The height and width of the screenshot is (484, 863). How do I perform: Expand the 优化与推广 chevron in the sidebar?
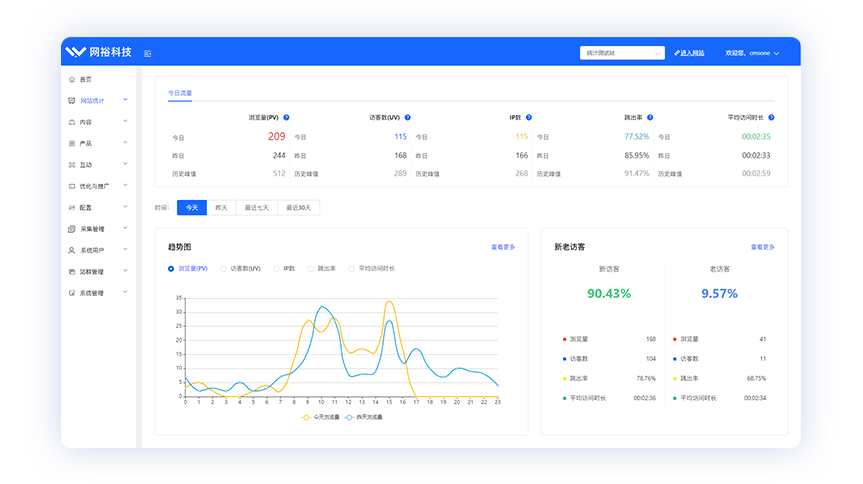point(125,185)
